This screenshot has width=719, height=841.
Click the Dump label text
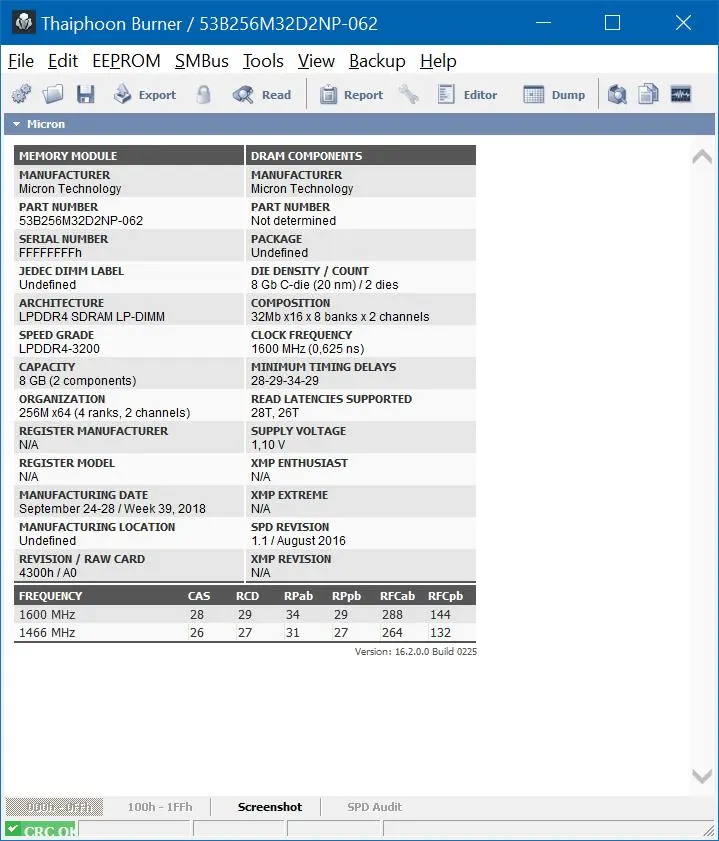(x=568, y=95)
